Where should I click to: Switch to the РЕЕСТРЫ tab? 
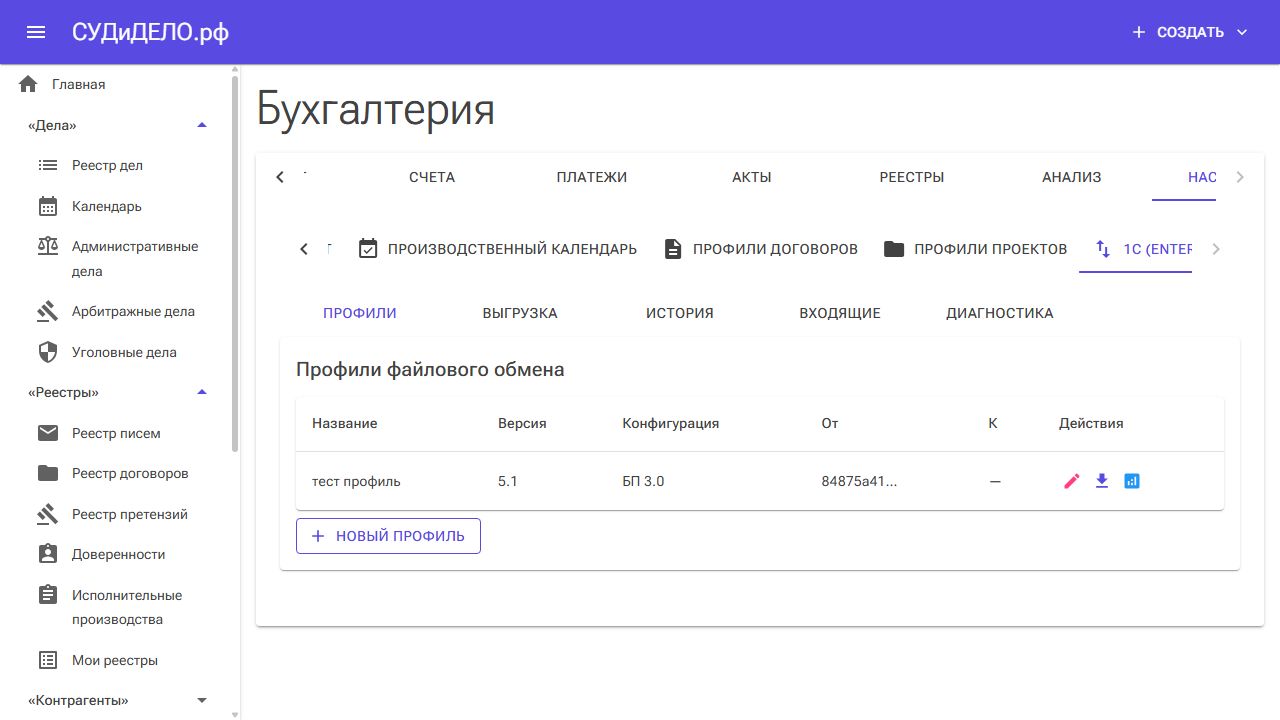(912, 177)
